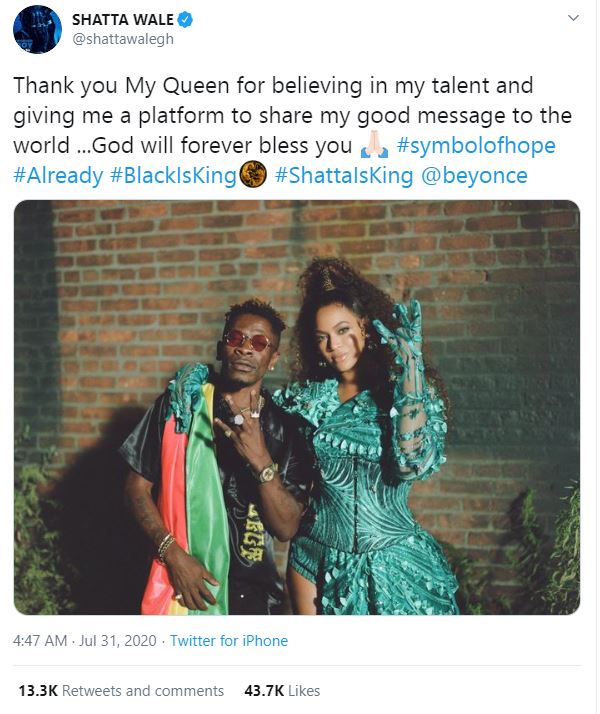Open the tweet options chevron menu

click(574, 18)
